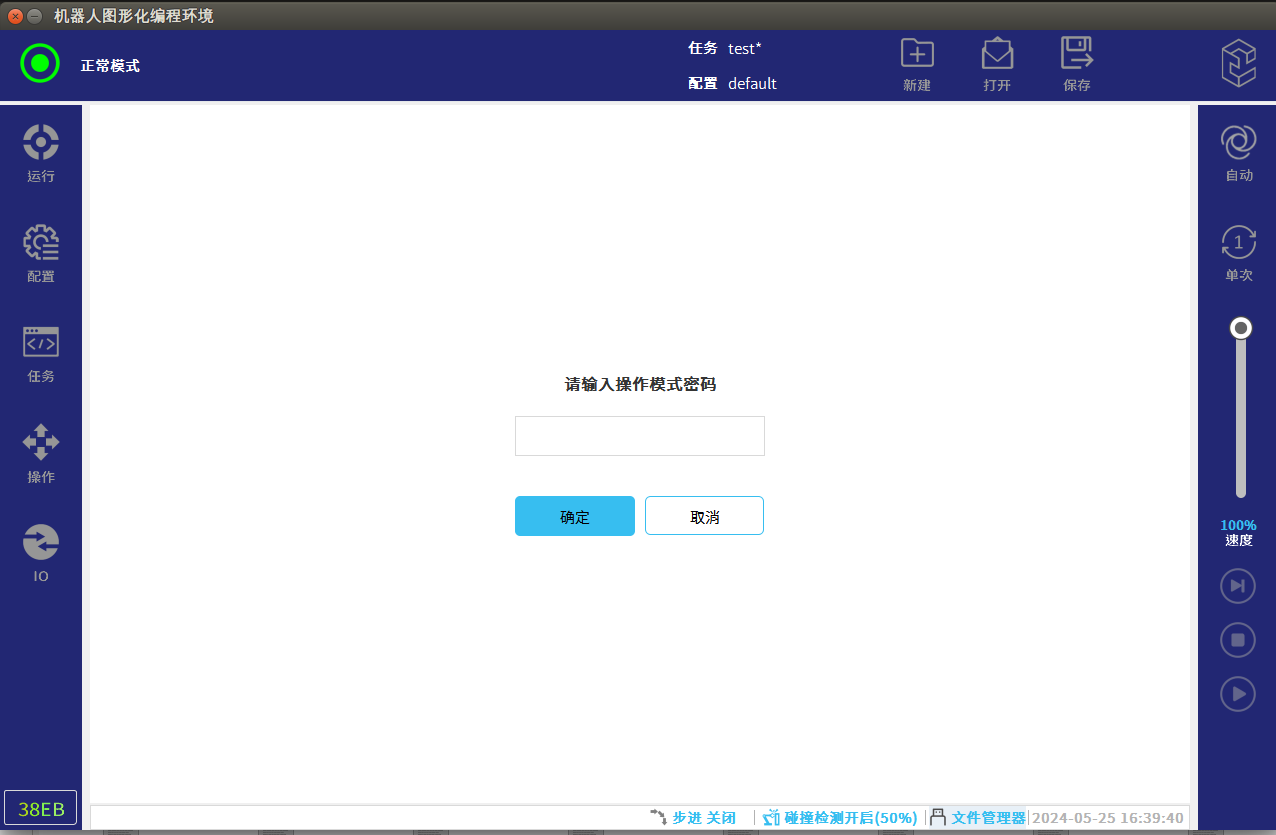Click the 打开 (Open) file icon
The width and height of the screenshot is (1276, 835).
(997, 55)
